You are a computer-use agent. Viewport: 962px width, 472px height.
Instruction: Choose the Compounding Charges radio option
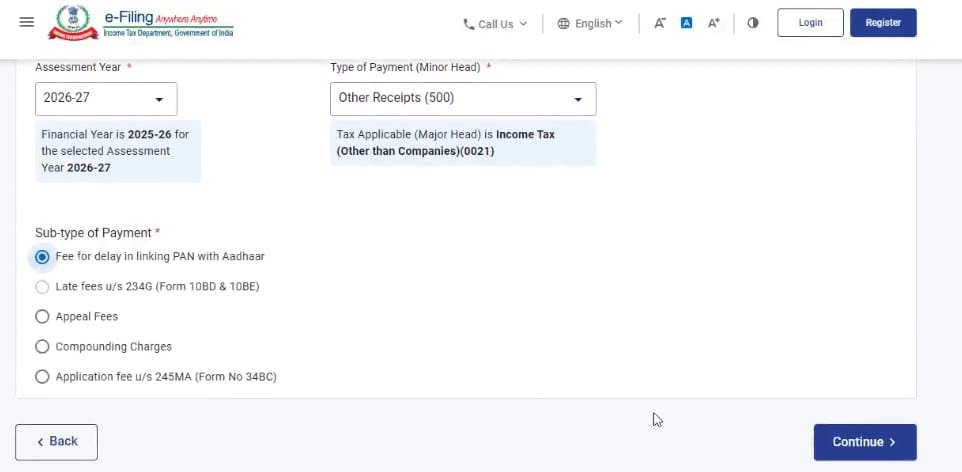point(42,347)
